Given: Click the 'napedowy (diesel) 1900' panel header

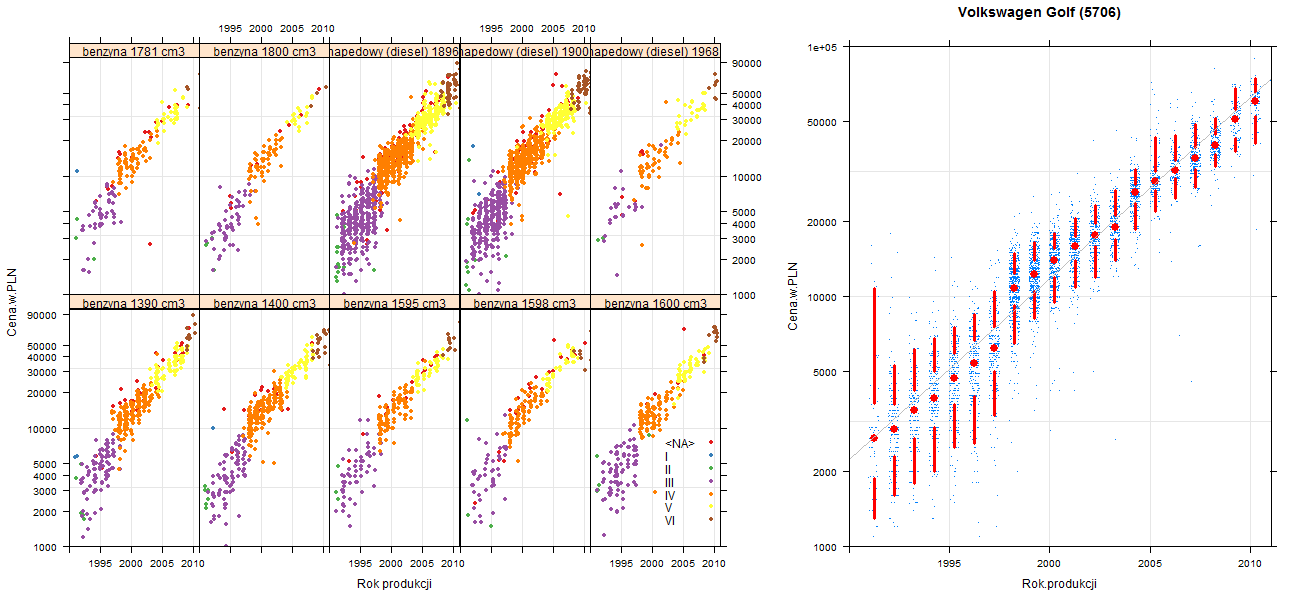Looking at the screenshot, I should (525, 51).
